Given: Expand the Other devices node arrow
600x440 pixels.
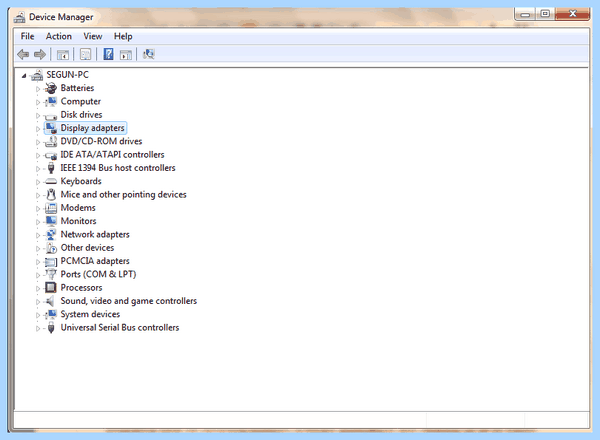Looking at the screenshot, I should click(38, 249).
